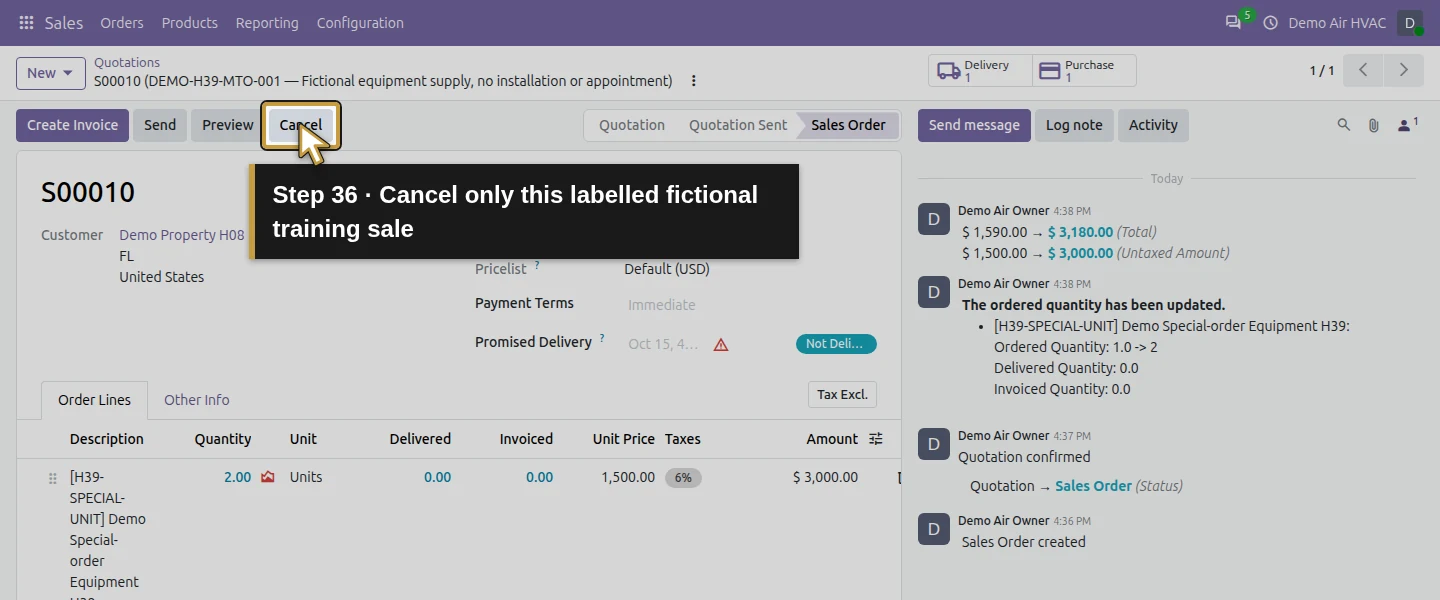Click the Sales Order status stage
This screenshot has width=1440, height=600.
[x=848, y=125]
